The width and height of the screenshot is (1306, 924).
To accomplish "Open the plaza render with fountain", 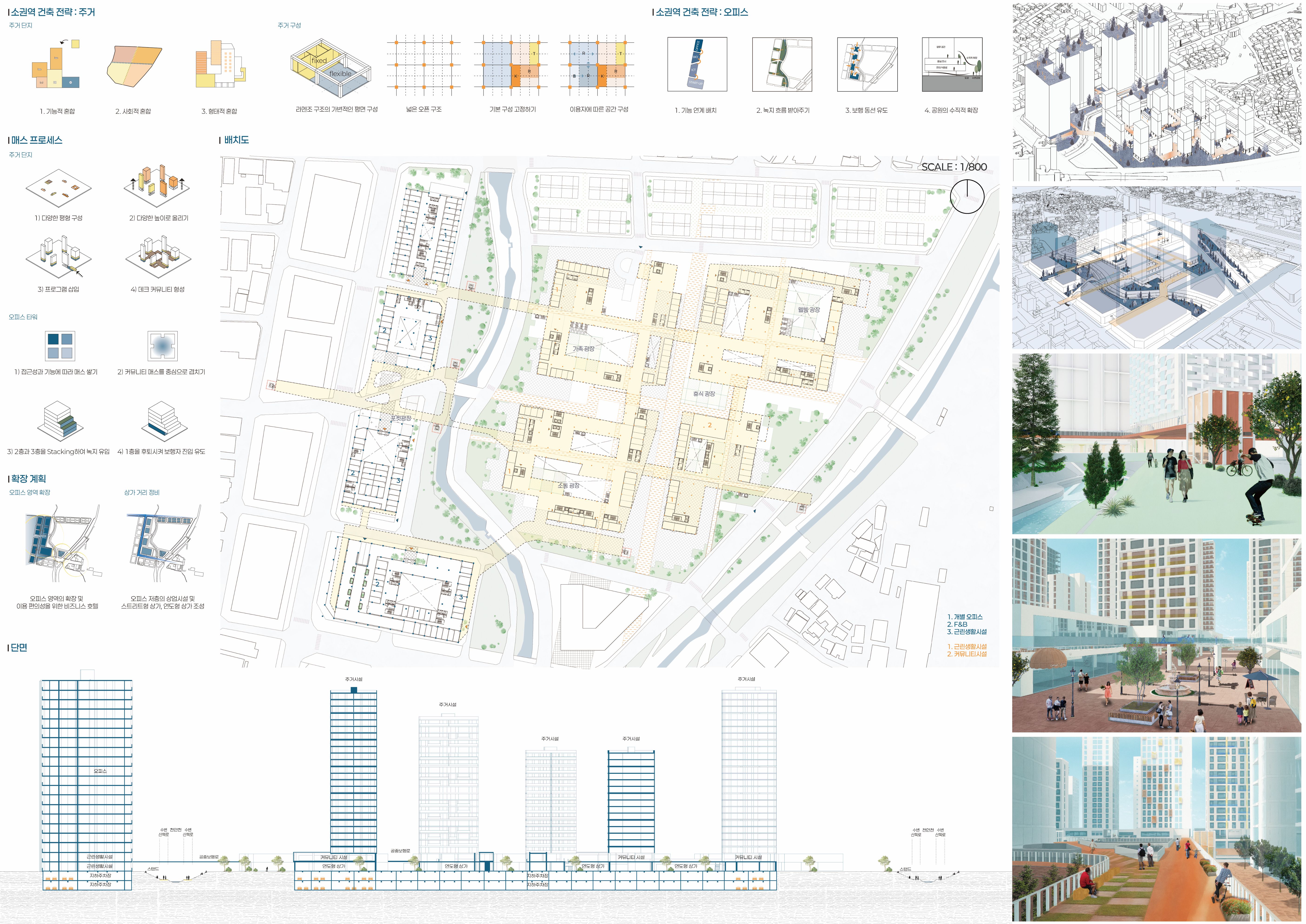I will [x=1156, y=635].
